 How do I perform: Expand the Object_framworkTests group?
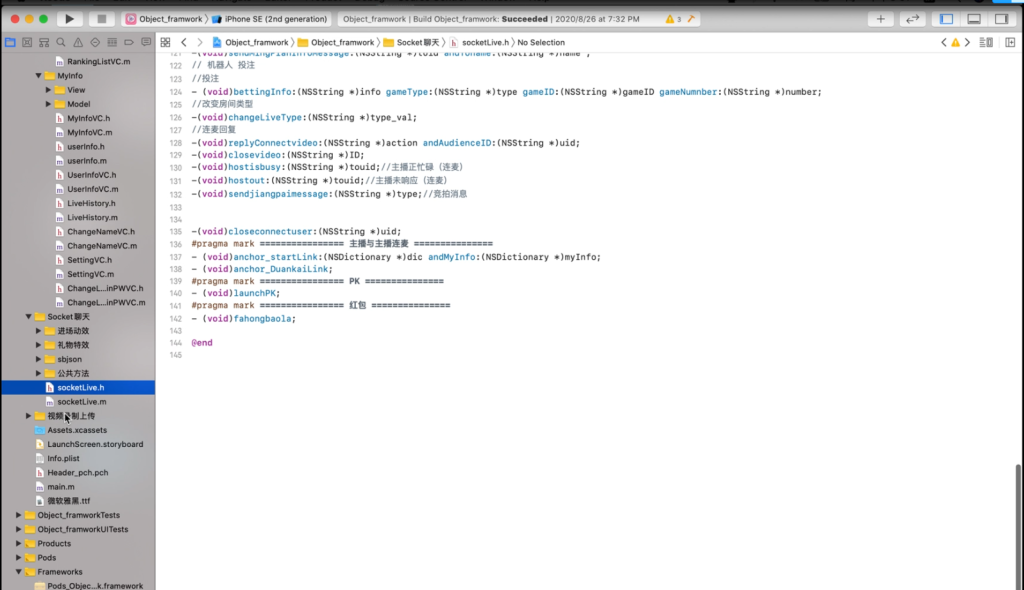(x=19, y=516)
